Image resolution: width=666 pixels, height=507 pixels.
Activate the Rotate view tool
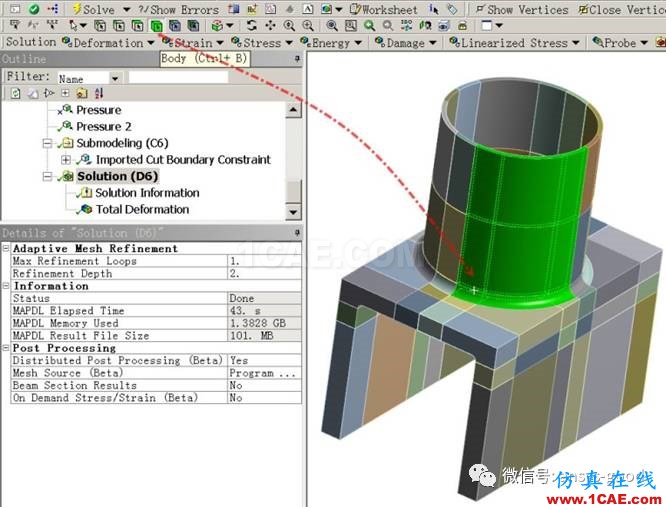click(x=251, y=25)
